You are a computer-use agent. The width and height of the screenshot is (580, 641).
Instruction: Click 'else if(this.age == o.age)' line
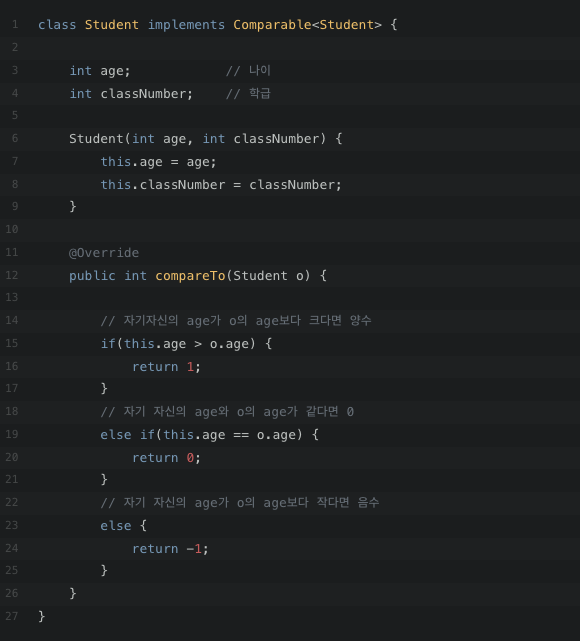point(209,435)
